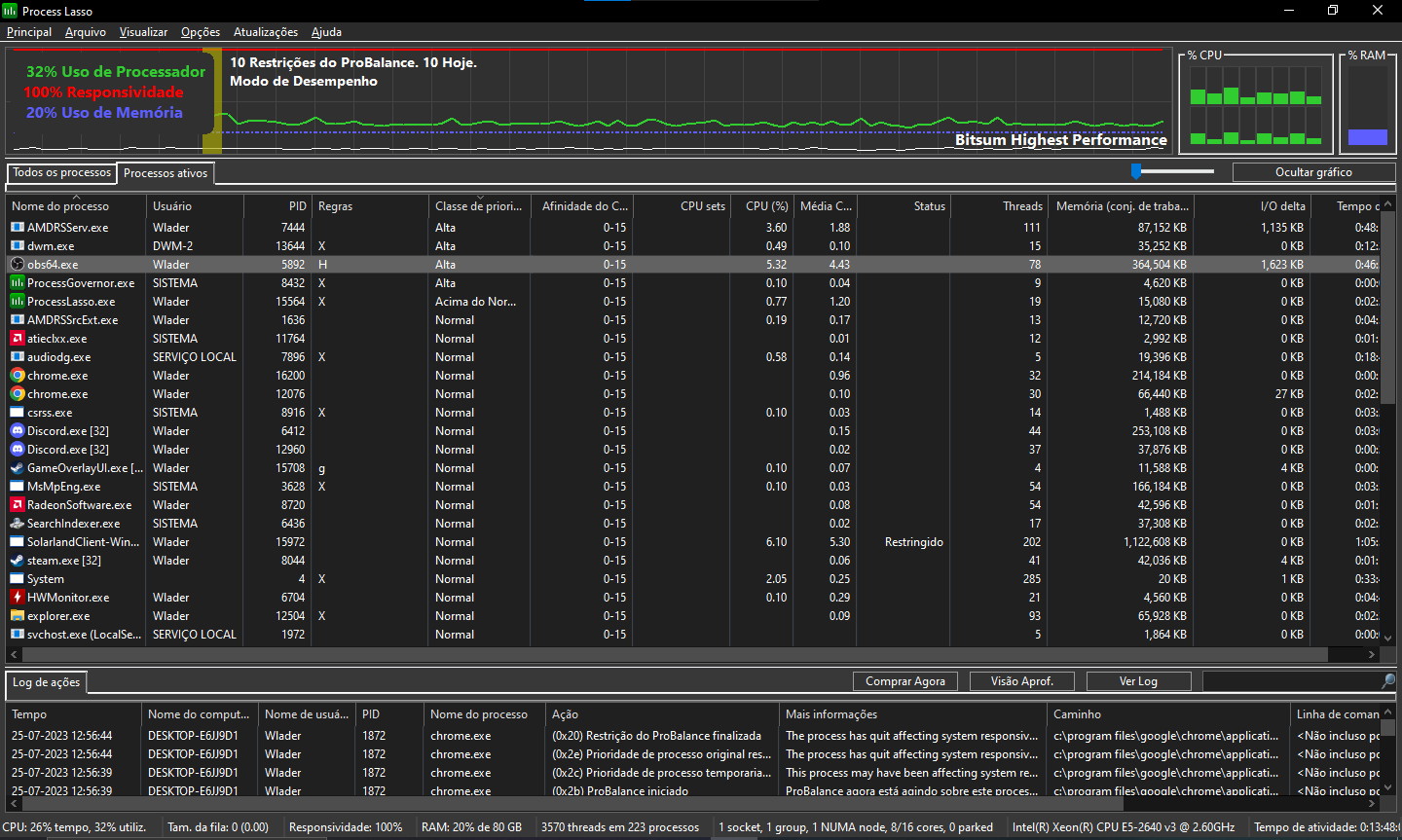Click the ProcessGovernor.exe icon
This screenshot has height=840, width=1402.
point(18,283)
